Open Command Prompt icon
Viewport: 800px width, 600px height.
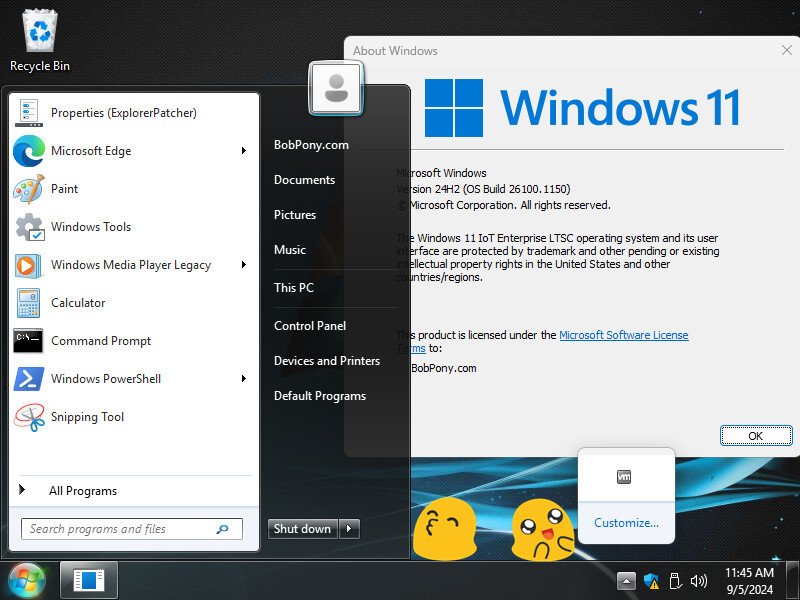28,340
